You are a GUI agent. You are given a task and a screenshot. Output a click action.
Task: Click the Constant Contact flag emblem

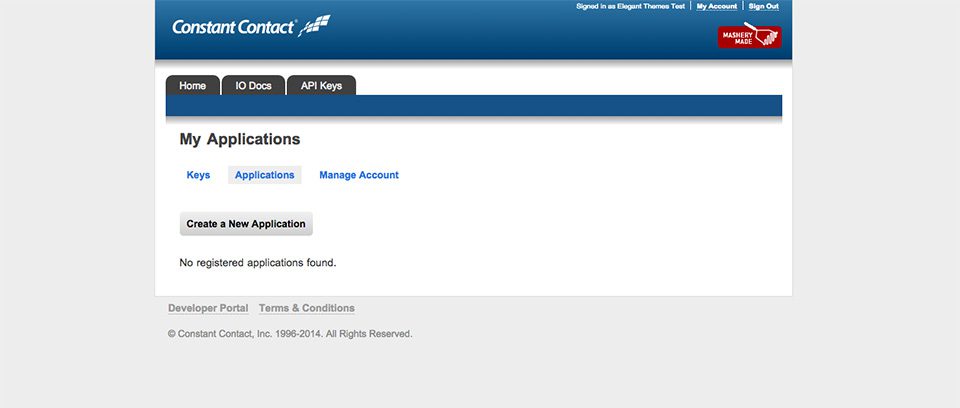pyautogui.click(x=315, y=24)
